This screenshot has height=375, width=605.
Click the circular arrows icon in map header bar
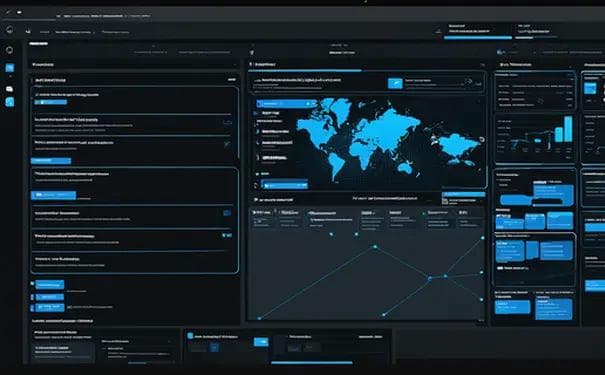[x=469, y=81]
